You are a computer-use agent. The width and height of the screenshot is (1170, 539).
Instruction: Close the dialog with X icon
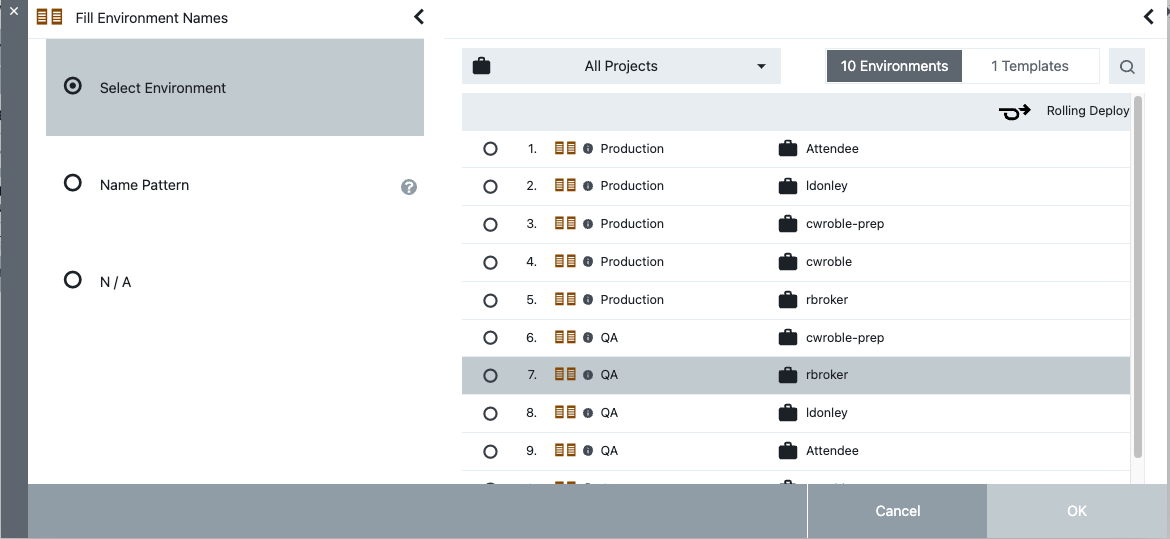[13, 11]
